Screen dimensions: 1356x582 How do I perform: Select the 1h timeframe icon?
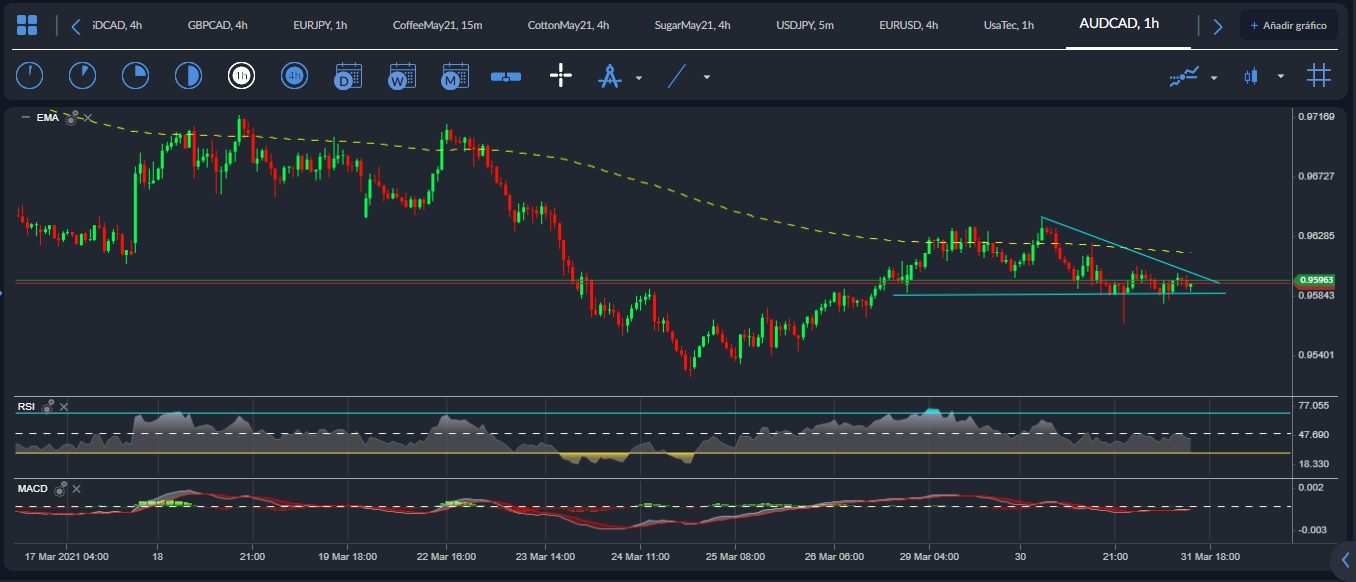pyautogui.click(x=241, y=75)
